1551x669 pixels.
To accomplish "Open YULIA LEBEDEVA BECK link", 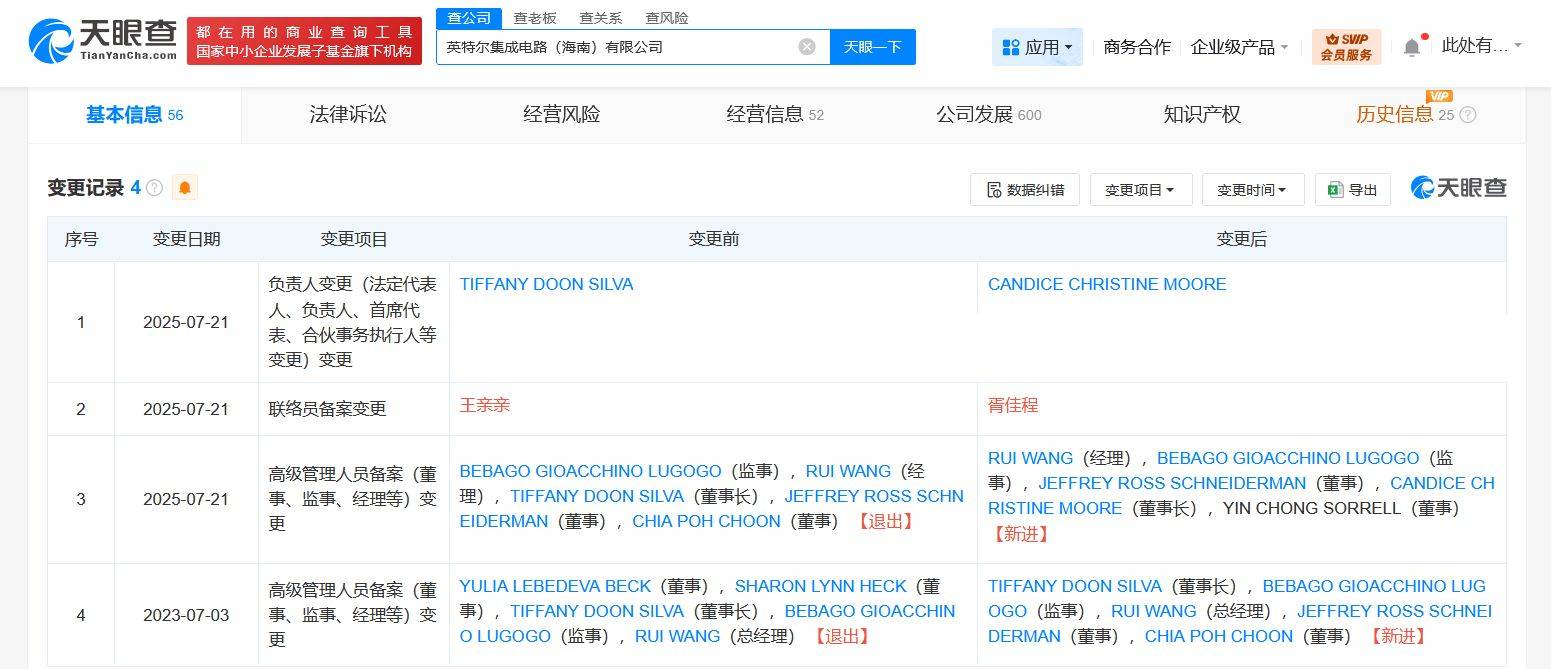I will click(x=555, y=586).
